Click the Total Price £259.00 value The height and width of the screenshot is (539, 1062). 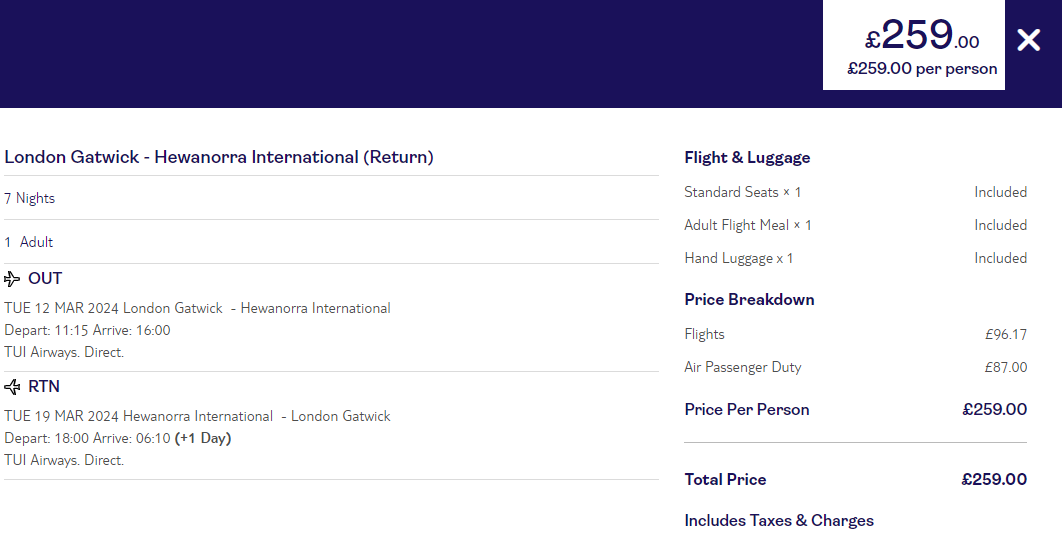coord(994,479)
